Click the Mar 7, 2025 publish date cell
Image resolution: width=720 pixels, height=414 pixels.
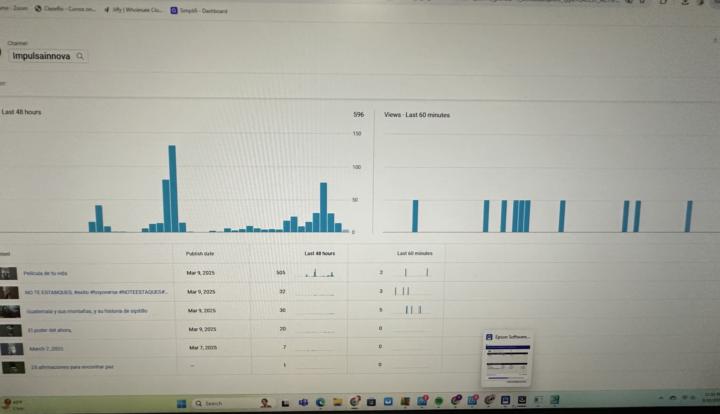[x=203, y=348]
